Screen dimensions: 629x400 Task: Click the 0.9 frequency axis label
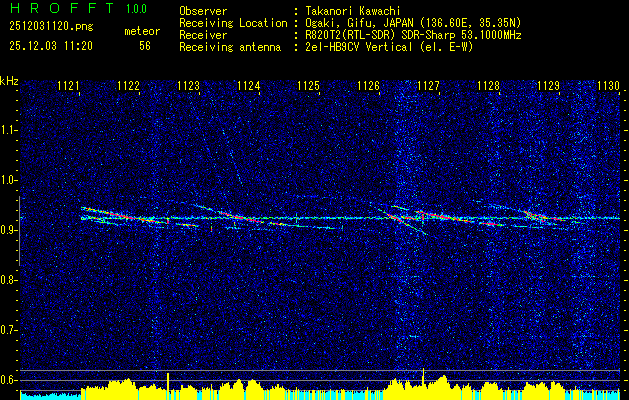tap(7, 230)
